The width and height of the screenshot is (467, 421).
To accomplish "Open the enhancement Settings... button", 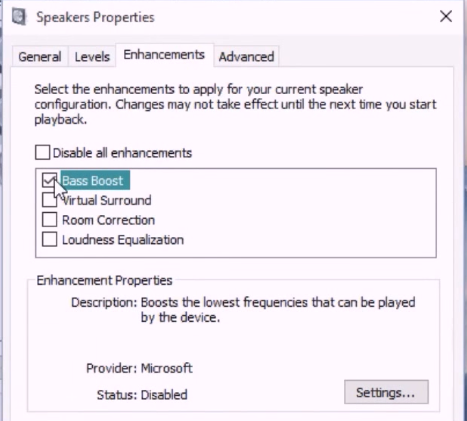I will click(386, 392).
